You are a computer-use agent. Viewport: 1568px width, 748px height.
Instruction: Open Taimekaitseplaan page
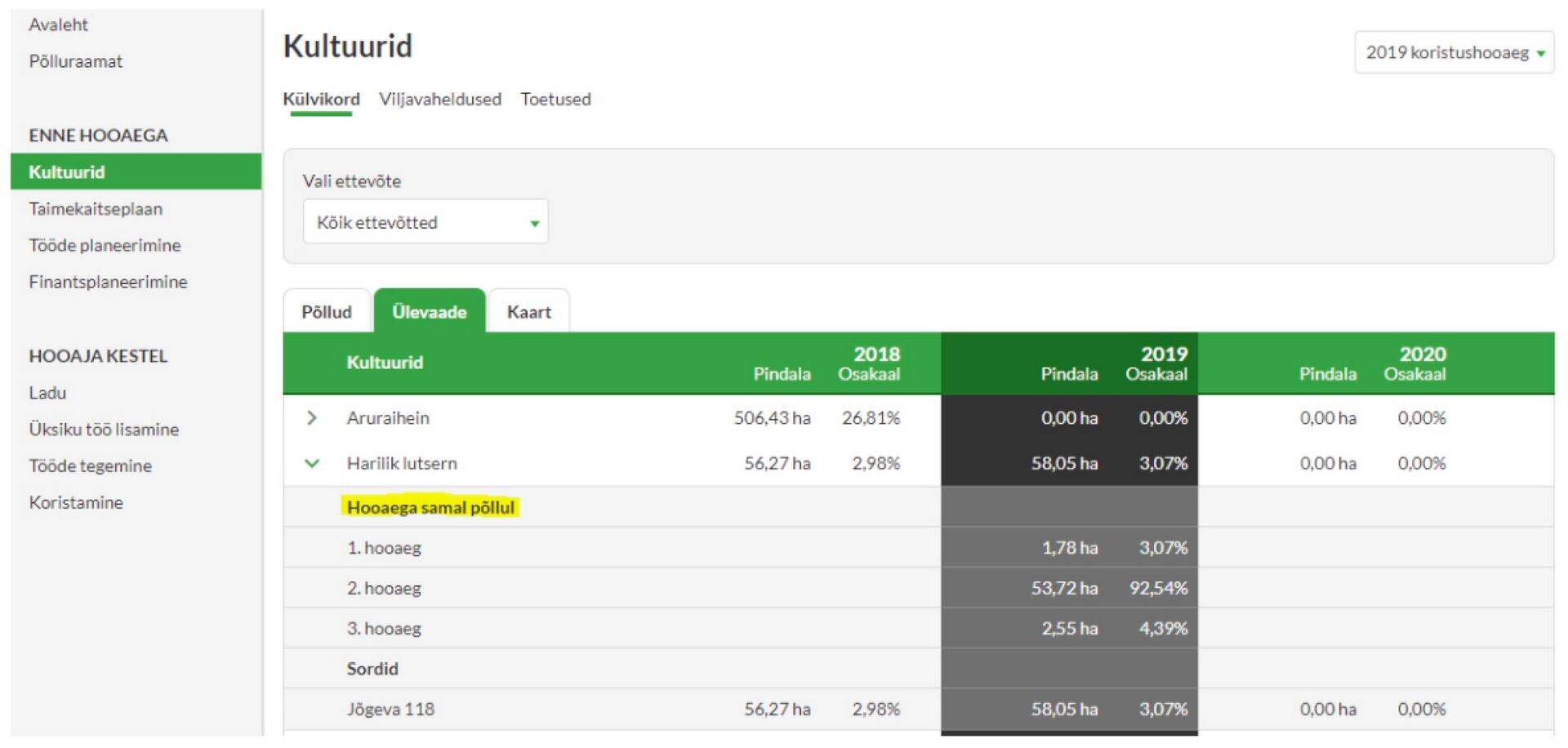[96, 209]
